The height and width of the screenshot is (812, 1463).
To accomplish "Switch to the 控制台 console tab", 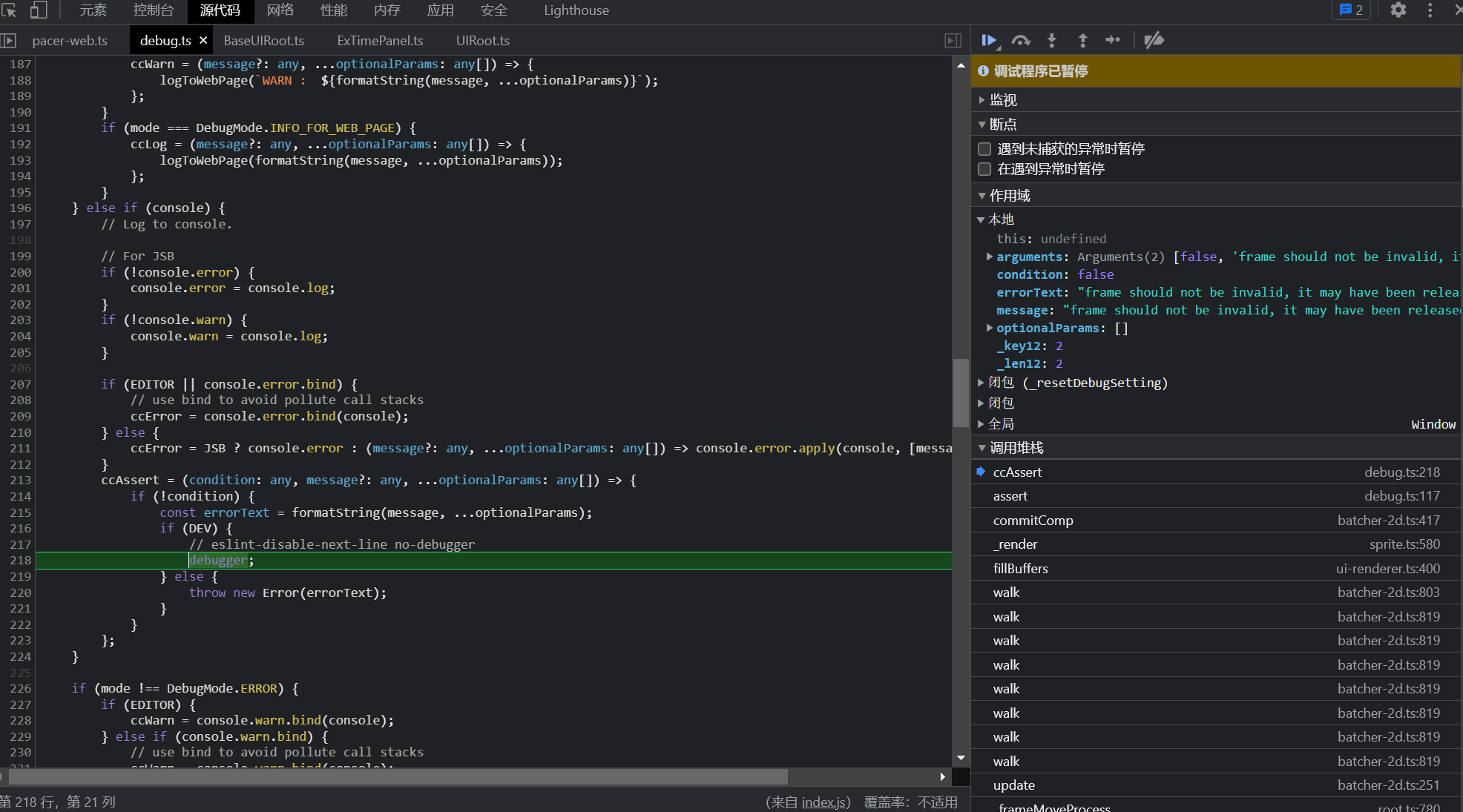I will click(x=154, y=10).
